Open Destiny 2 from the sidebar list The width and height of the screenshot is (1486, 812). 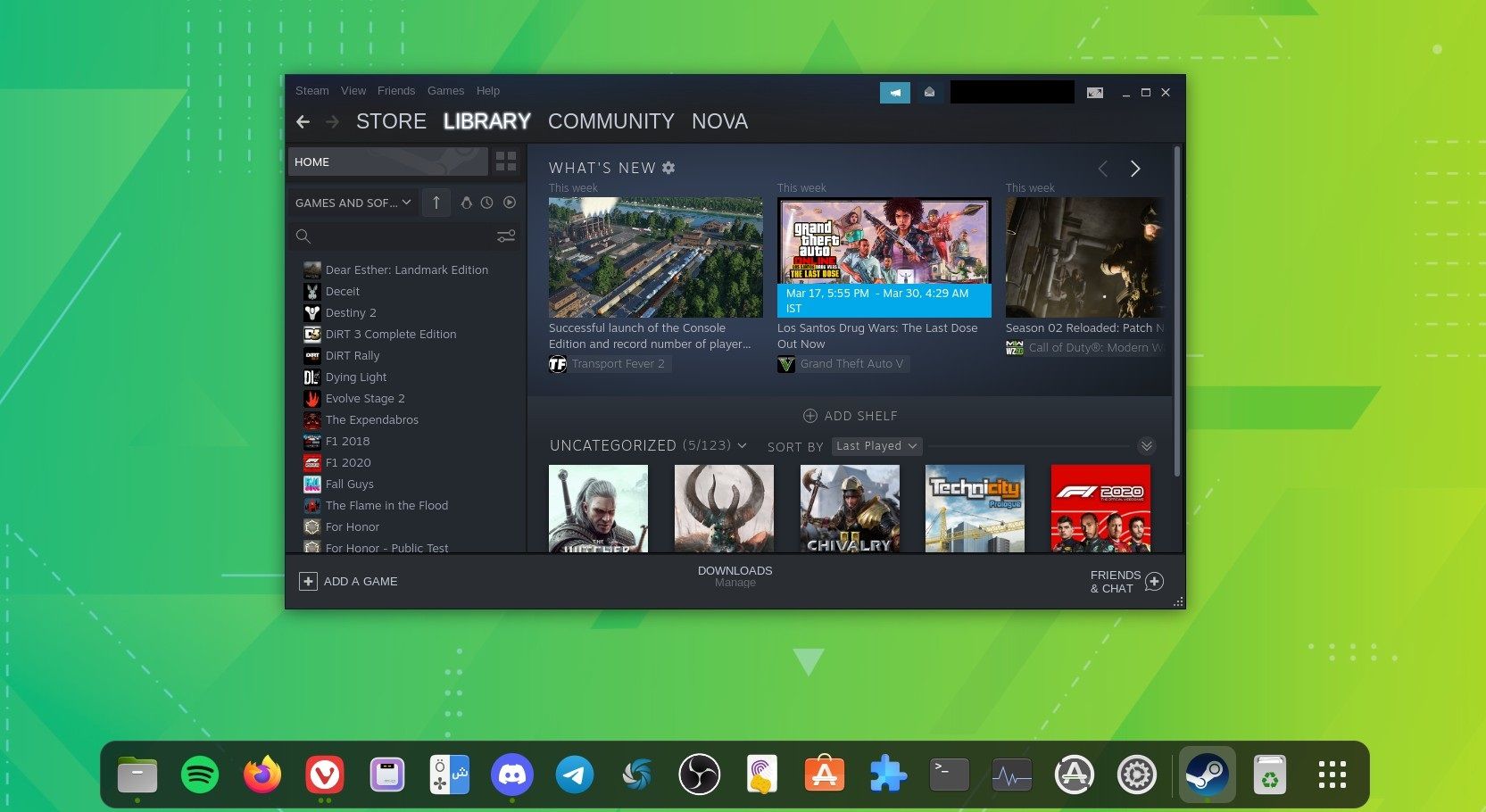[351, 312]
